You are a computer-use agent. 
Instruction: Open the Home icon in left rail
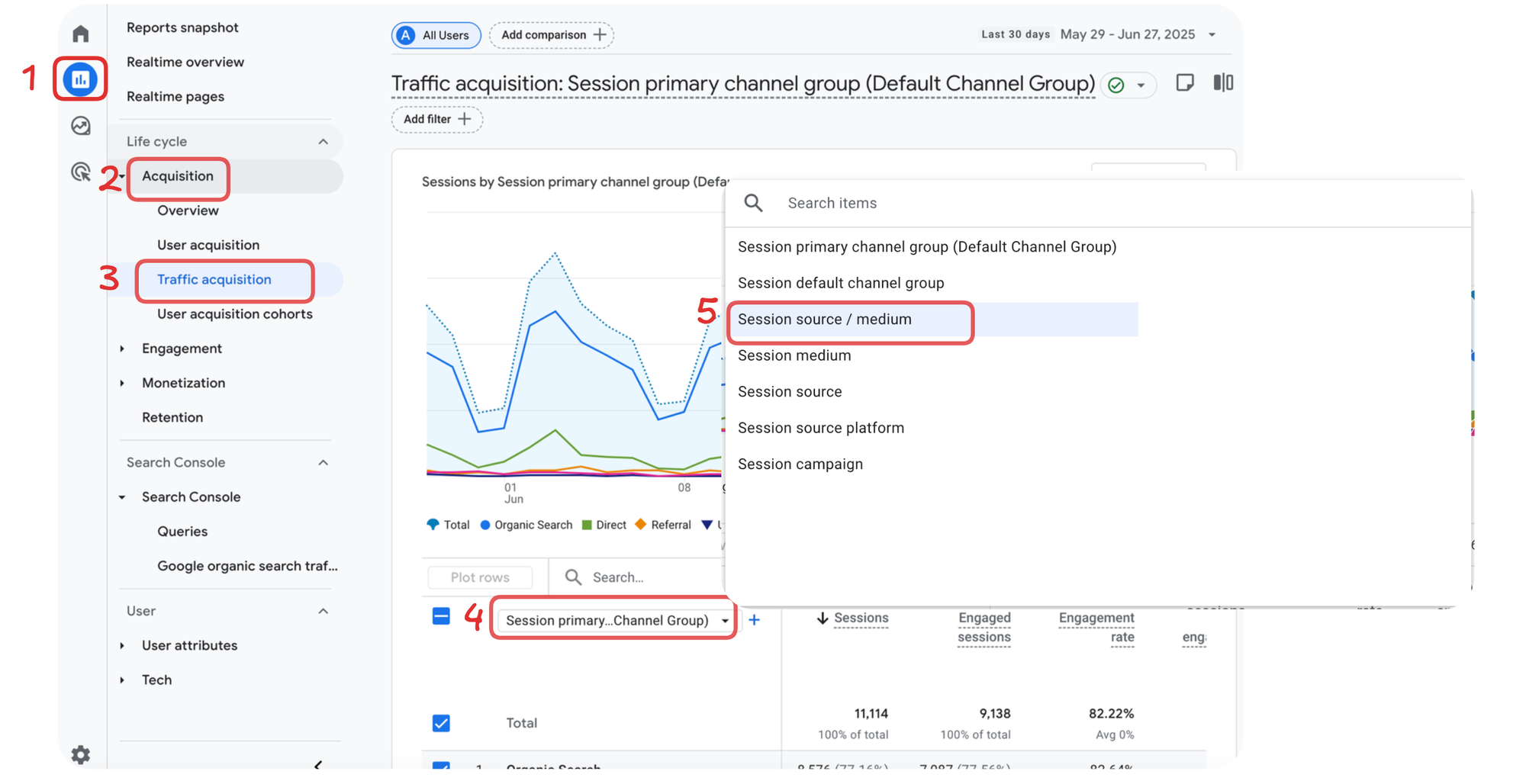(80, 34)
